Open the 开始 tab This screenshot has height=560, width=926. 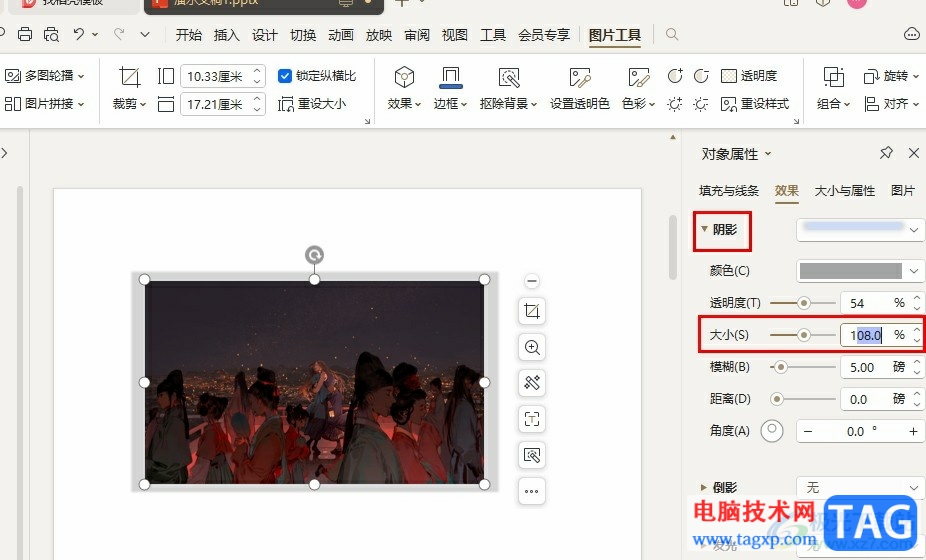pos(188,35)
